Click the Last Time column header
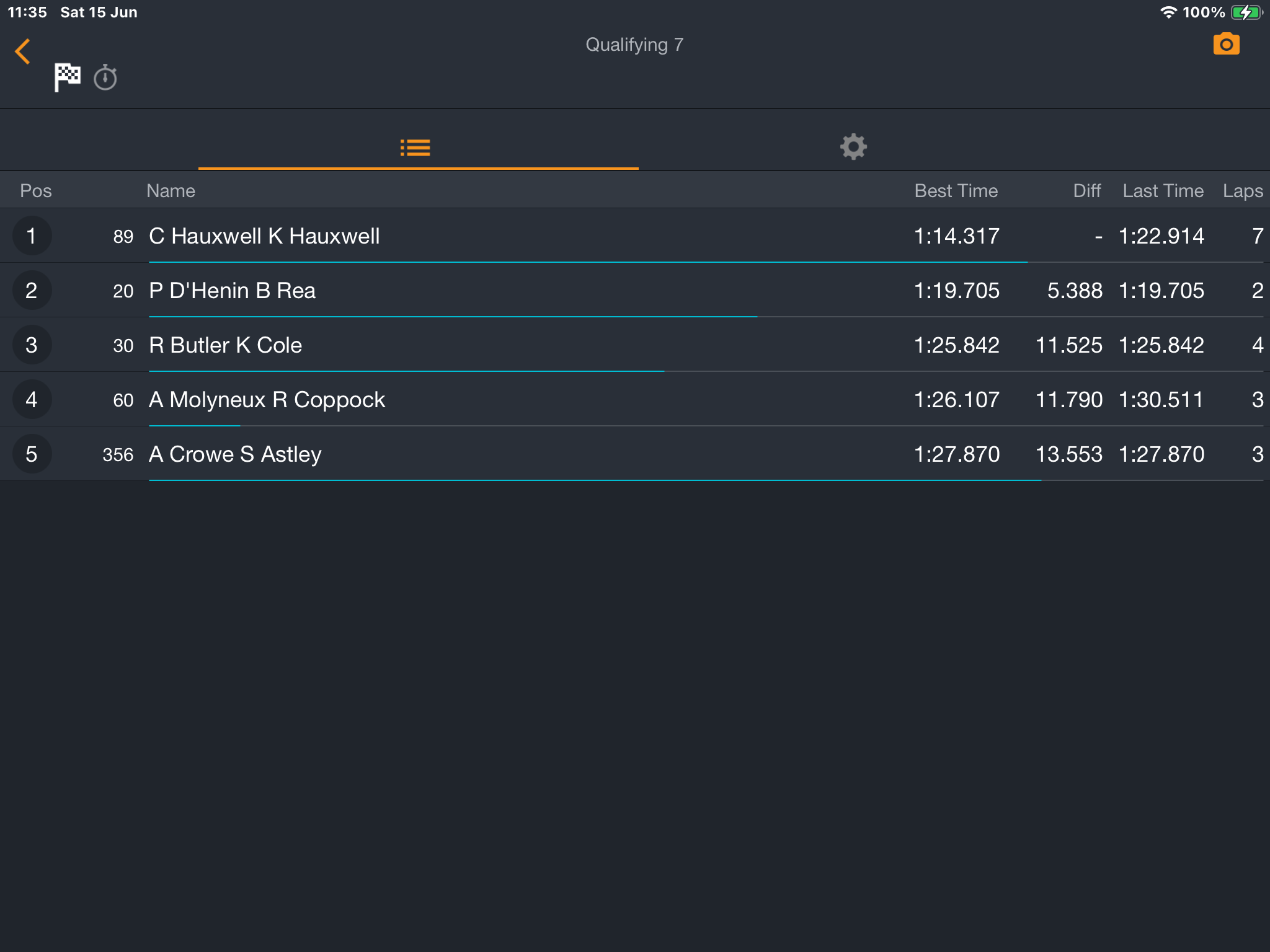Screen dimensions: 1270x952 [1163, 191]
